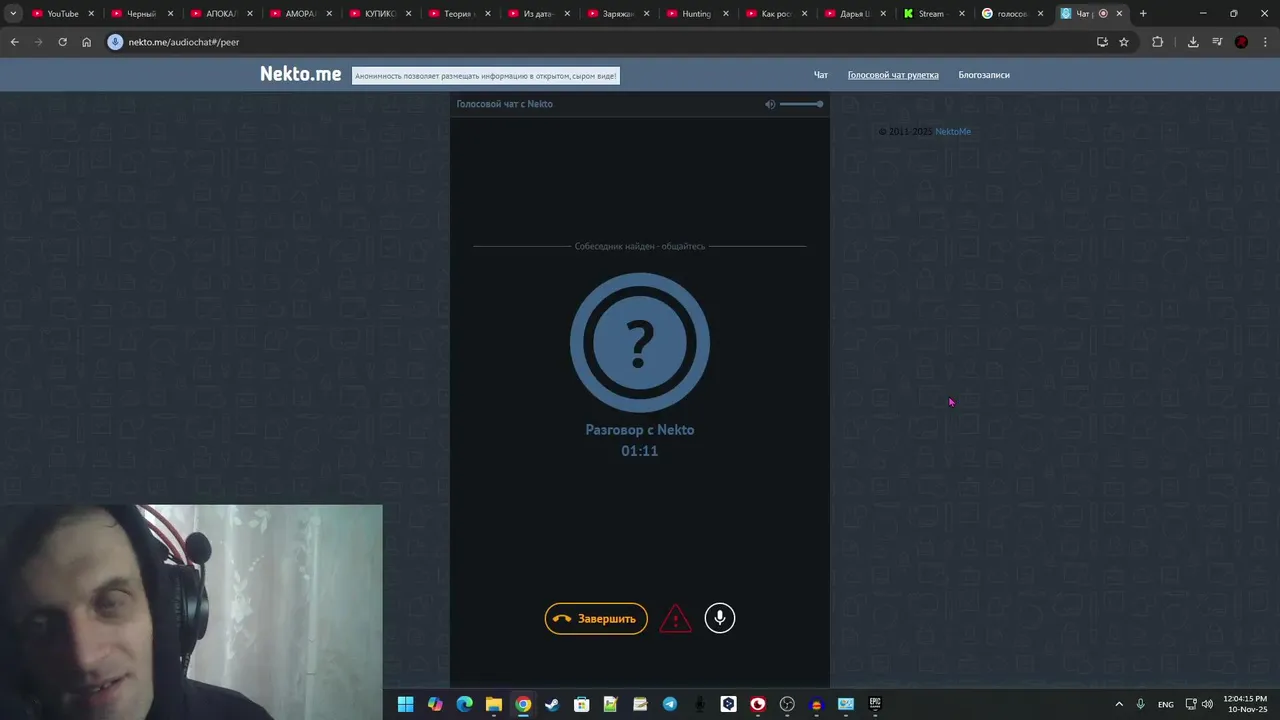1280x720 pixels.
Task: Click the install app icon in address bar
Action: click(x=1102, y=42)
